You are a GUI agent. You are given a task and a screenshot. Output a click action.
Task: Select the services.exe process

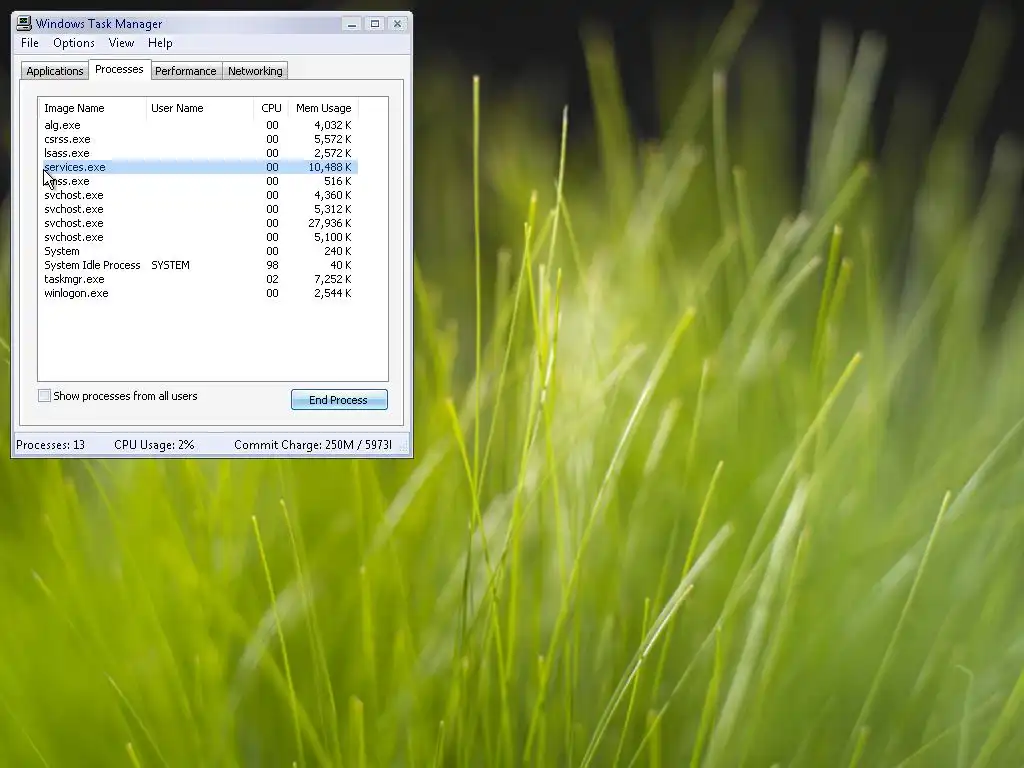200,167
